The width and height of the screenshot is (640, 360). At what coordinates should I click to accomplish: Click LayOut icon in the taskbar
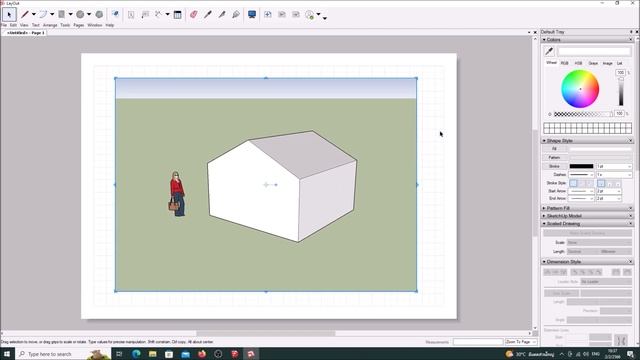point(251,354)
